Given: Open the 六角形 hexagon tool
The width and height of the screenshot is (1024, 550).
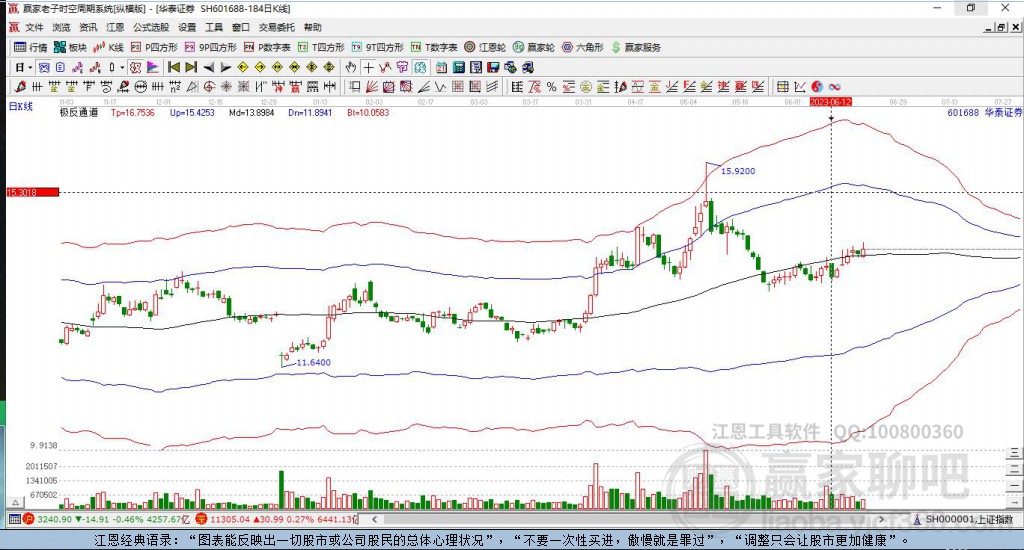Looking at the screenshot, I should tap(583, 47).
